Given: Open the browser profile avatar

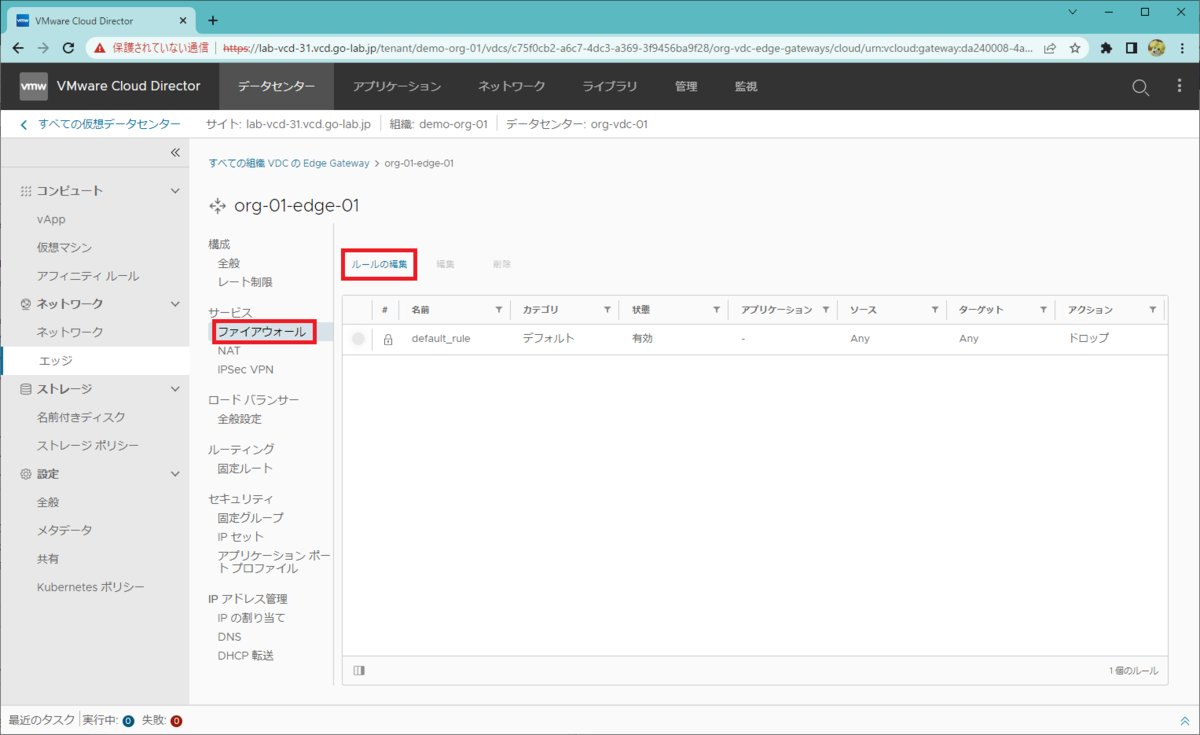Looking at the screenshot, I should (x=1156, y=47).
